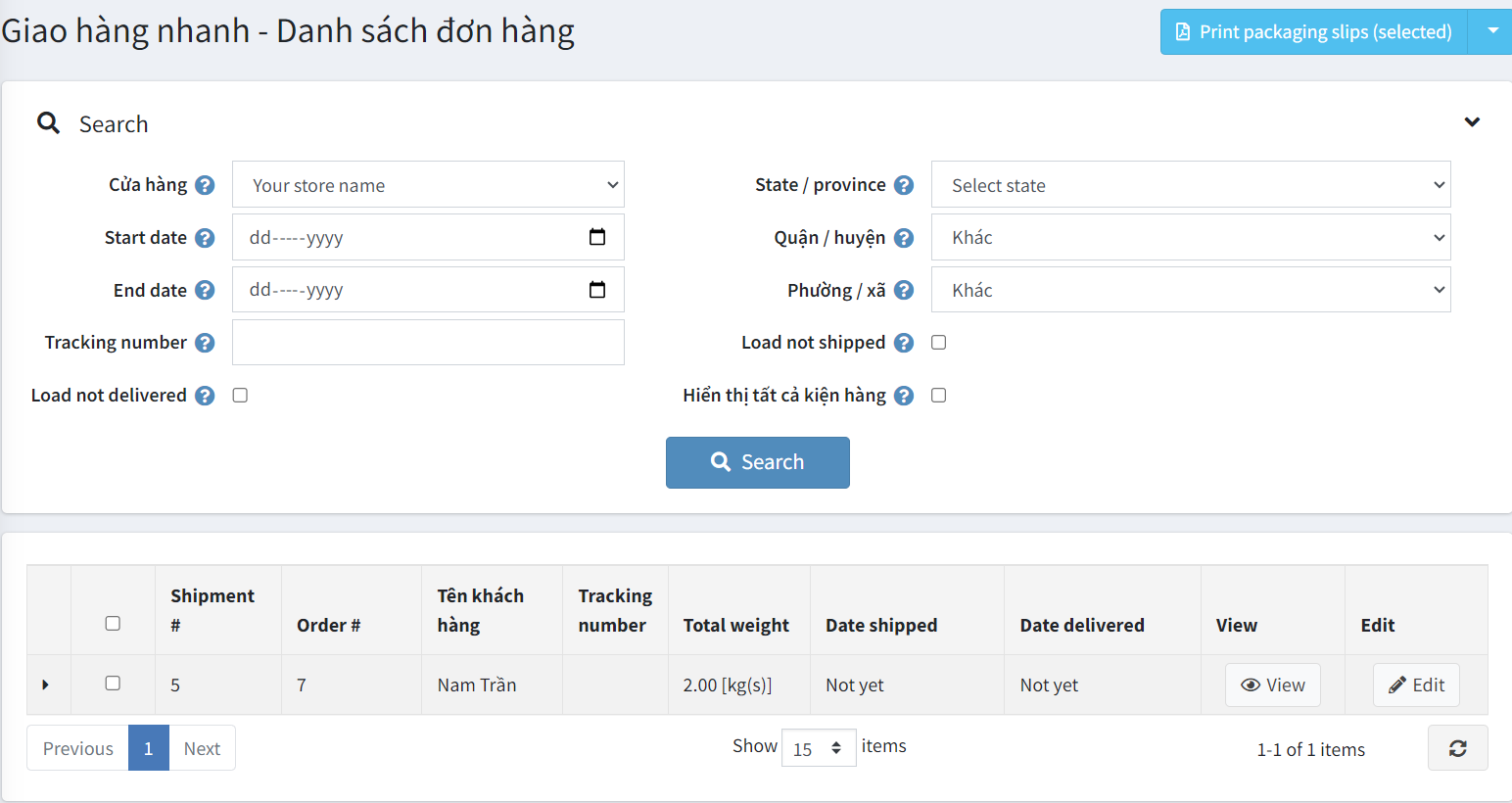Click help icon next to Load not shipped
Screen dimensions: 1512x803
pyautogui.click(x=904, y=343)
